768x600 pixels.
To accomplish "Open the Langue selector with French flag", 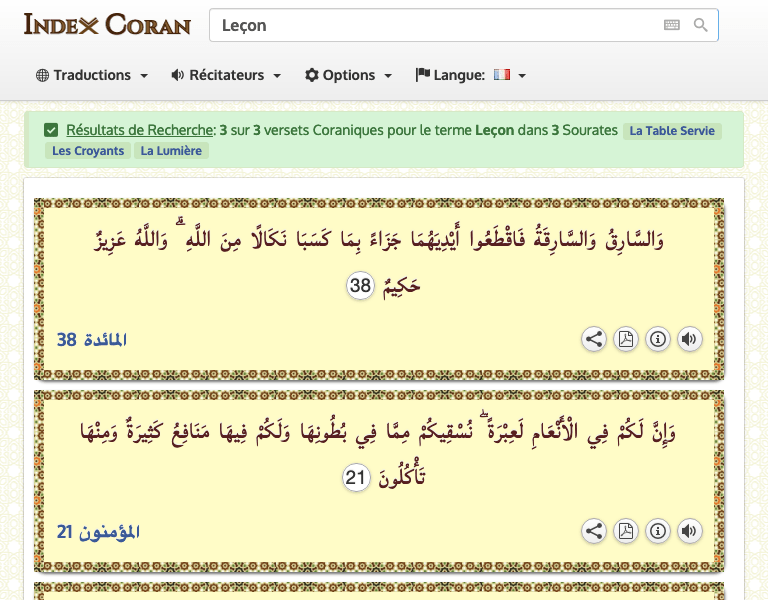I will [x=471, y=75].
